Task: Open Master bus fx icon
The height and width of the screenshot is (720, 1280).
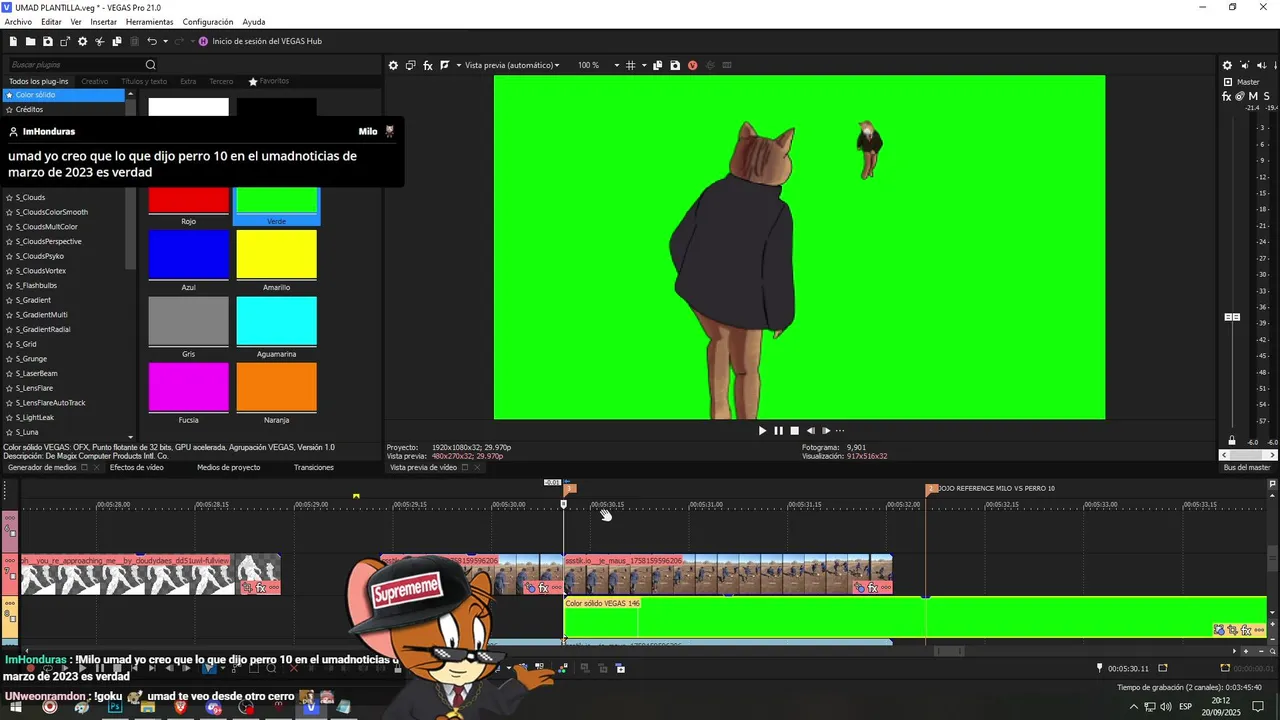Action: (x=1227, y=97)
